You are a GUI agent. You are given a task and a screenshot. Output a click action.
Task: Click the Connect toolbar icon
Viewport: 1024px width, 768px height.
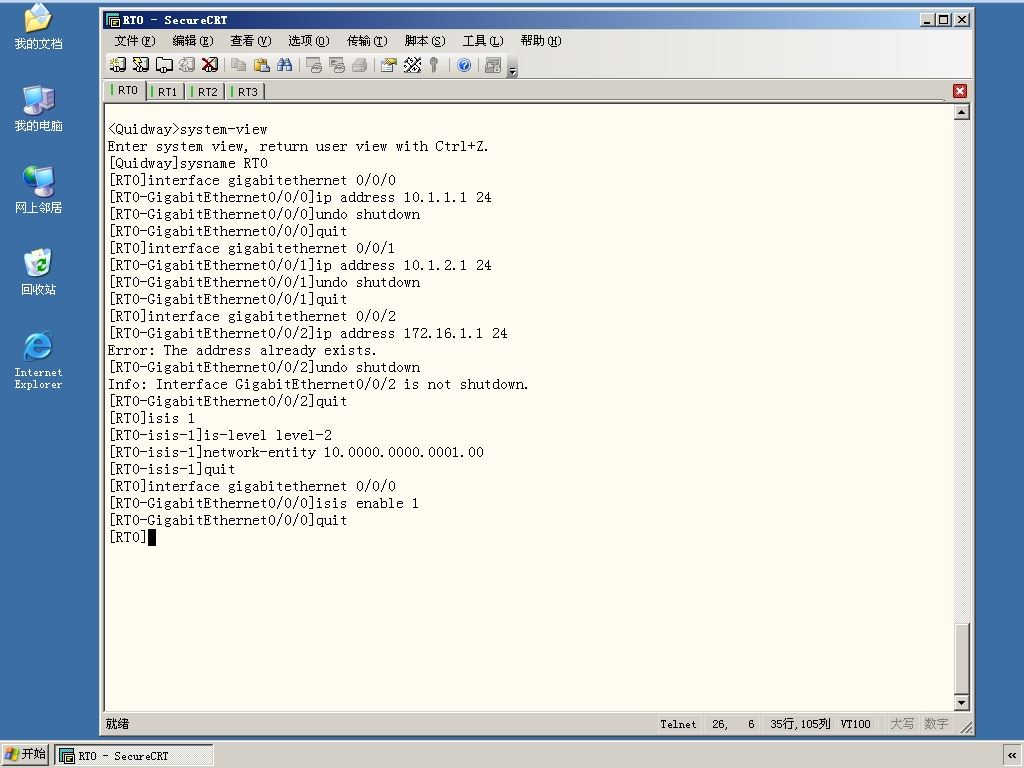tap(118, 65)
